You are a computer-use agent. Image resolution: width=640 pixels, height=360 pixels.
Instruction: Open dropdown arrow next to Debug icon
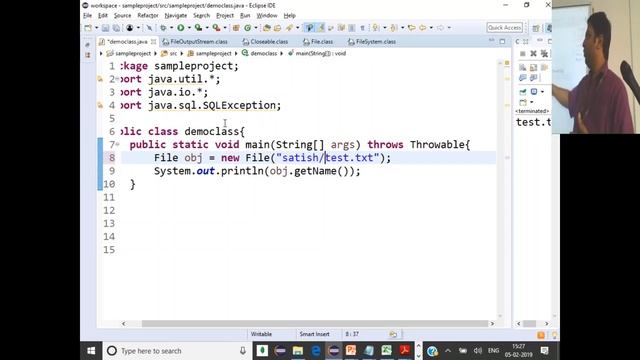point(171,28)
